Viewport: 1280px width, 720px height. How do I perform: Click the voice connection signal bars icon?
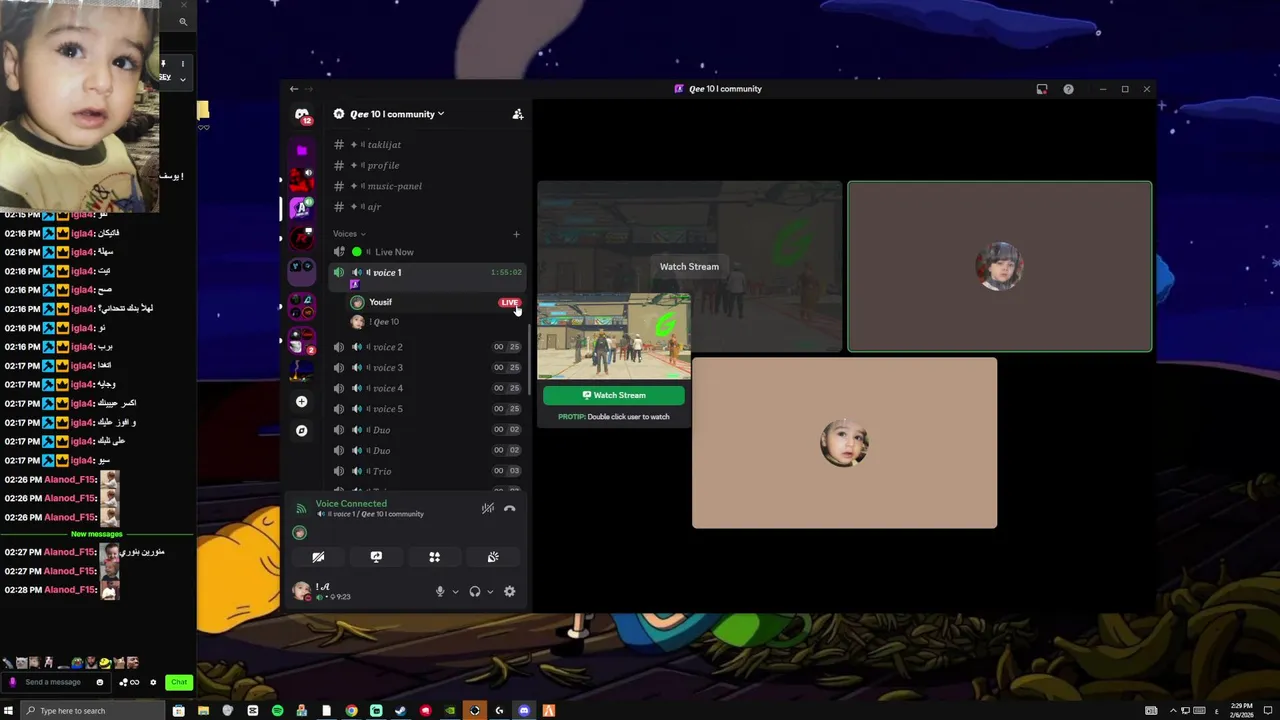(301, 508)
